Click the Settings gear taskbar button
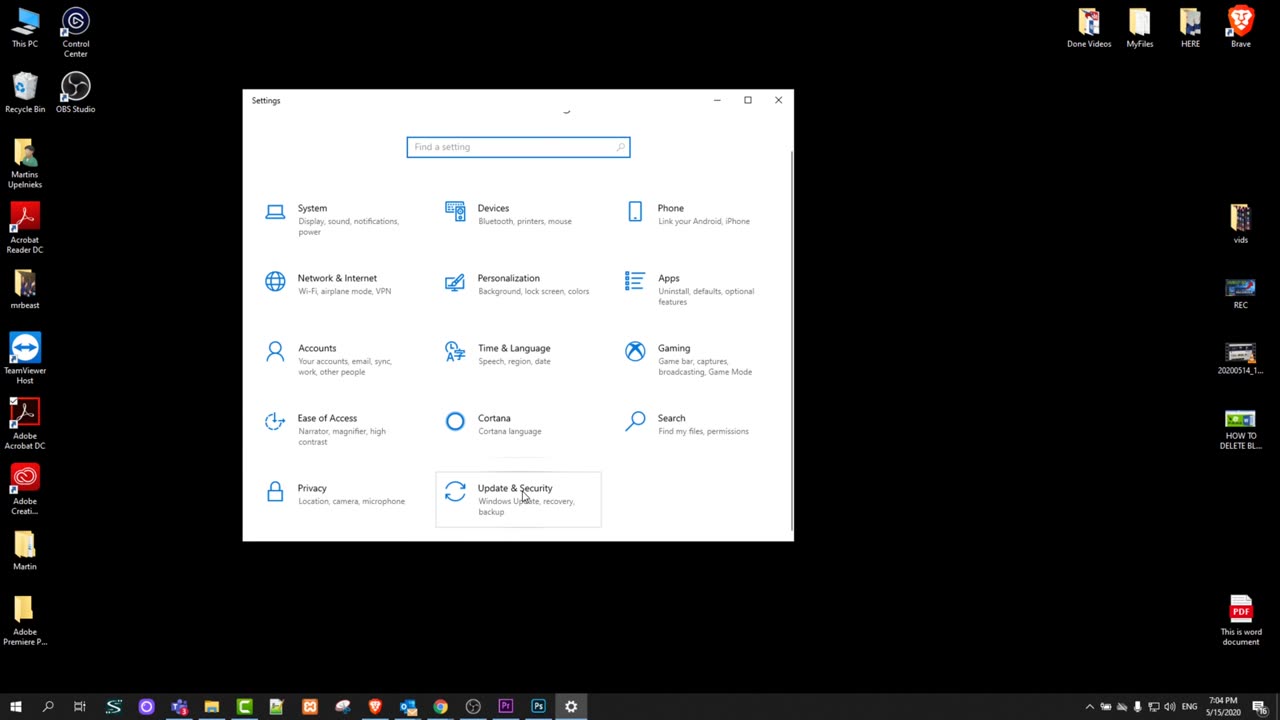1280x720 pixels. click(x=571, y=707)
